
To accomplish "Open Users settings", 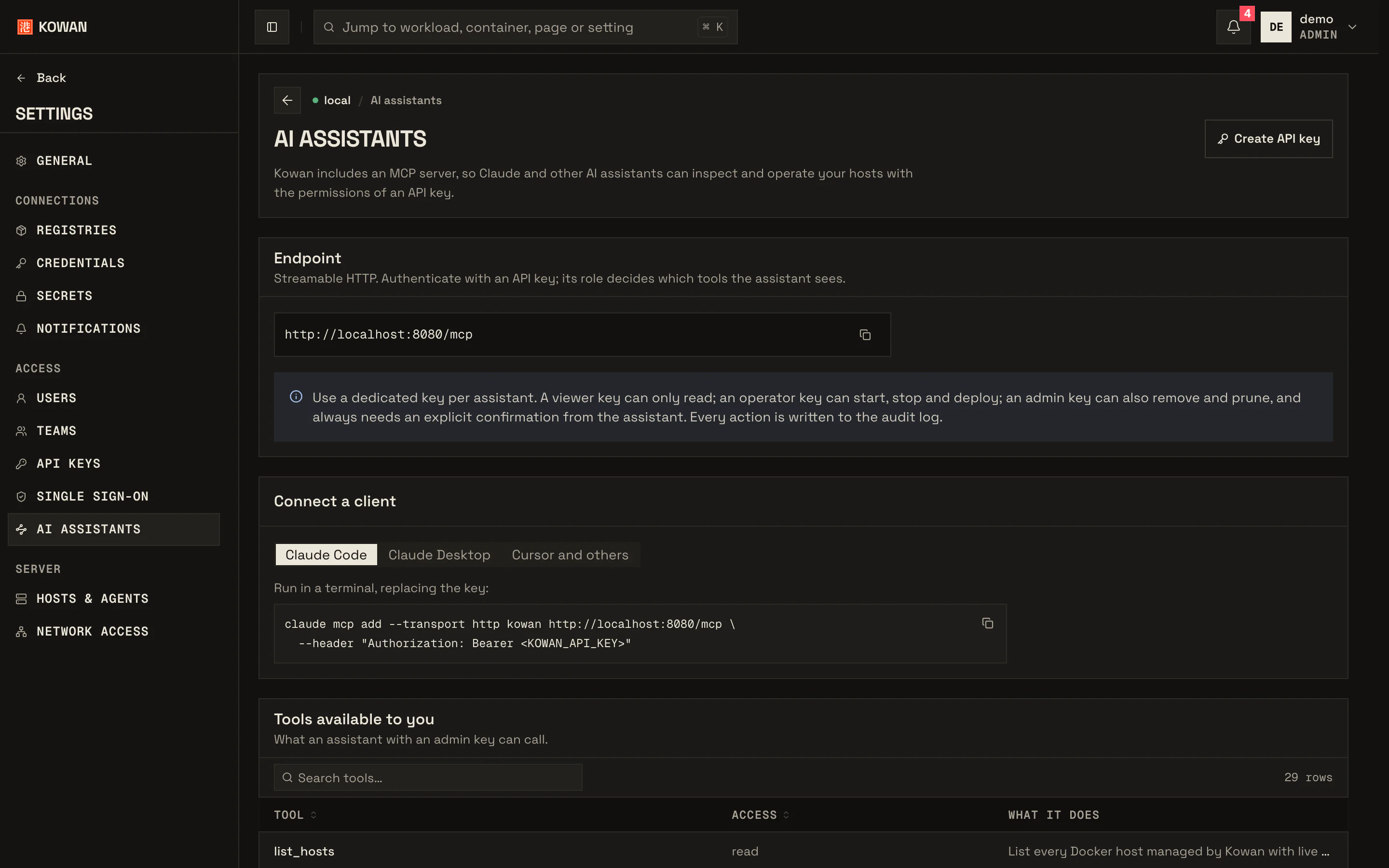I will coord(114,398).
